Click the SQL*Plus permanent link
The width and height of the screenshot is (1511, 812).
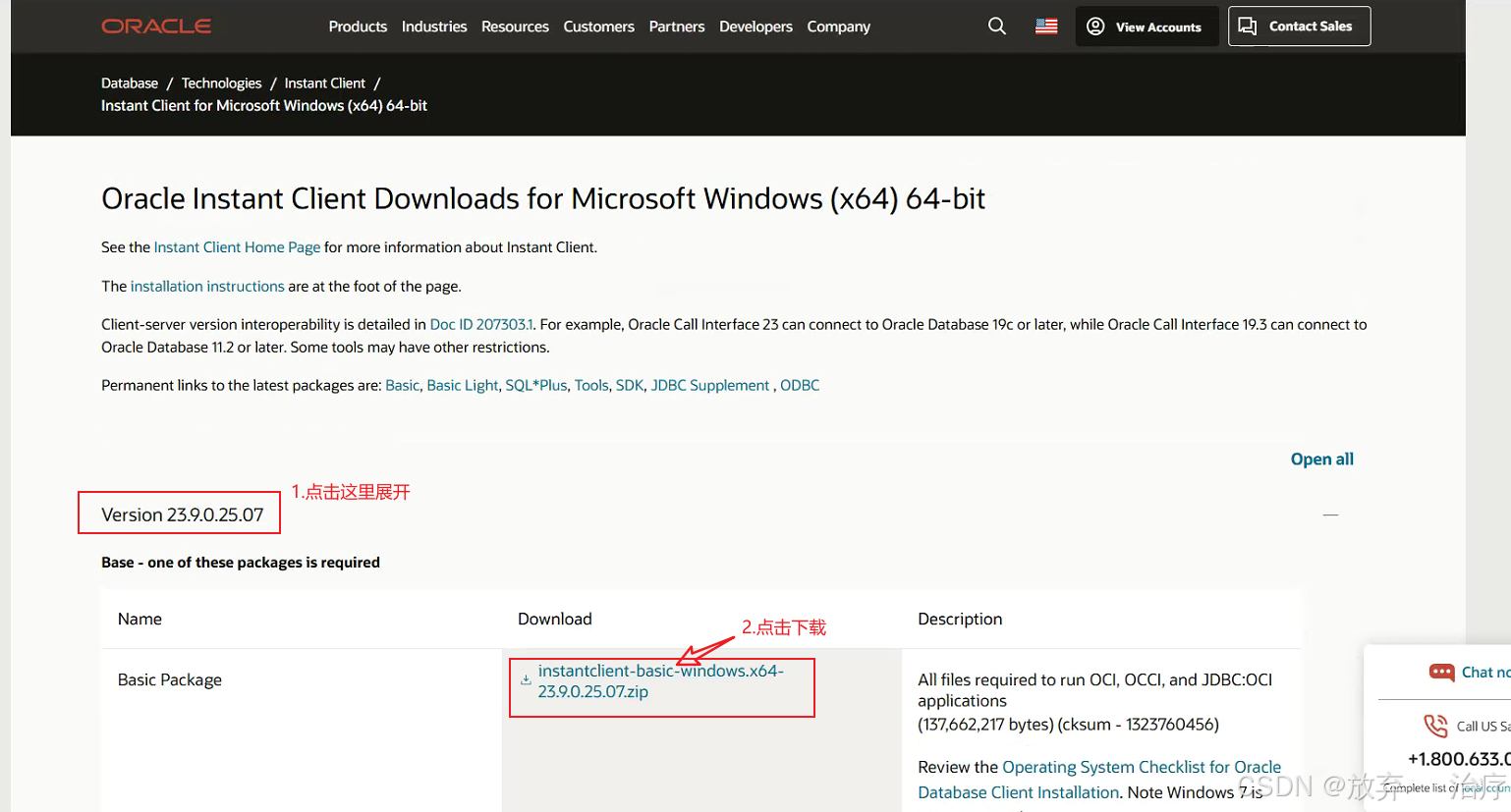pos(535,385)
